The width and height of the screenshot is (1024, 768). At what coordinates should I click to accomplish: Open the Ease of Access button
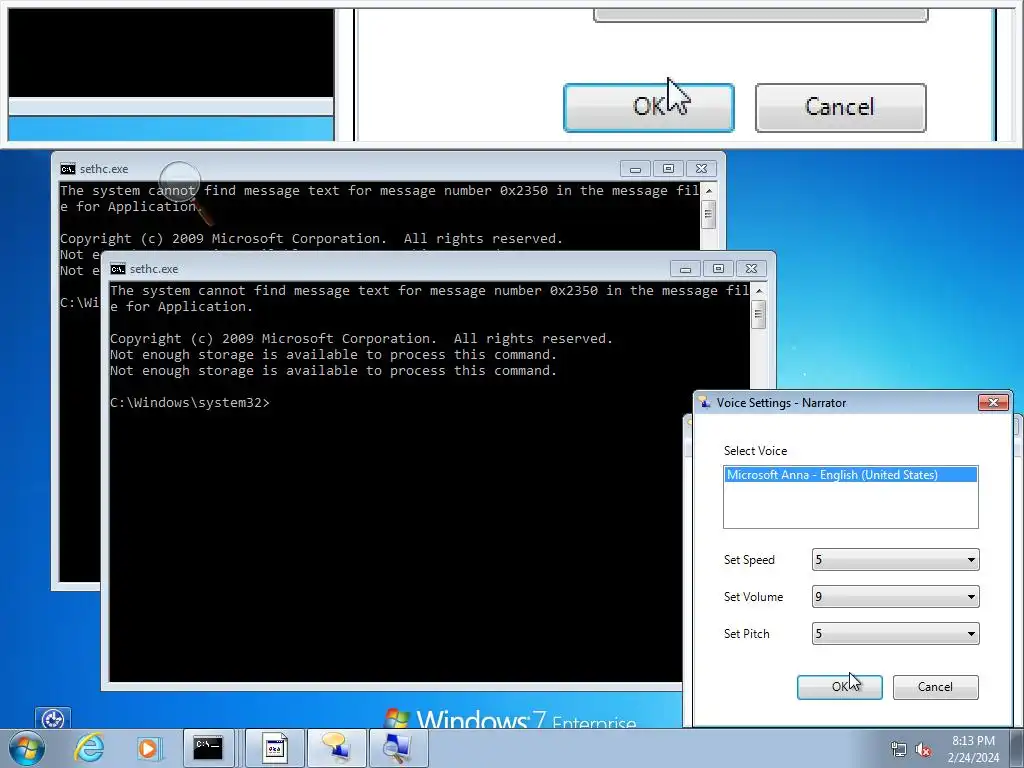coord(53,720)
